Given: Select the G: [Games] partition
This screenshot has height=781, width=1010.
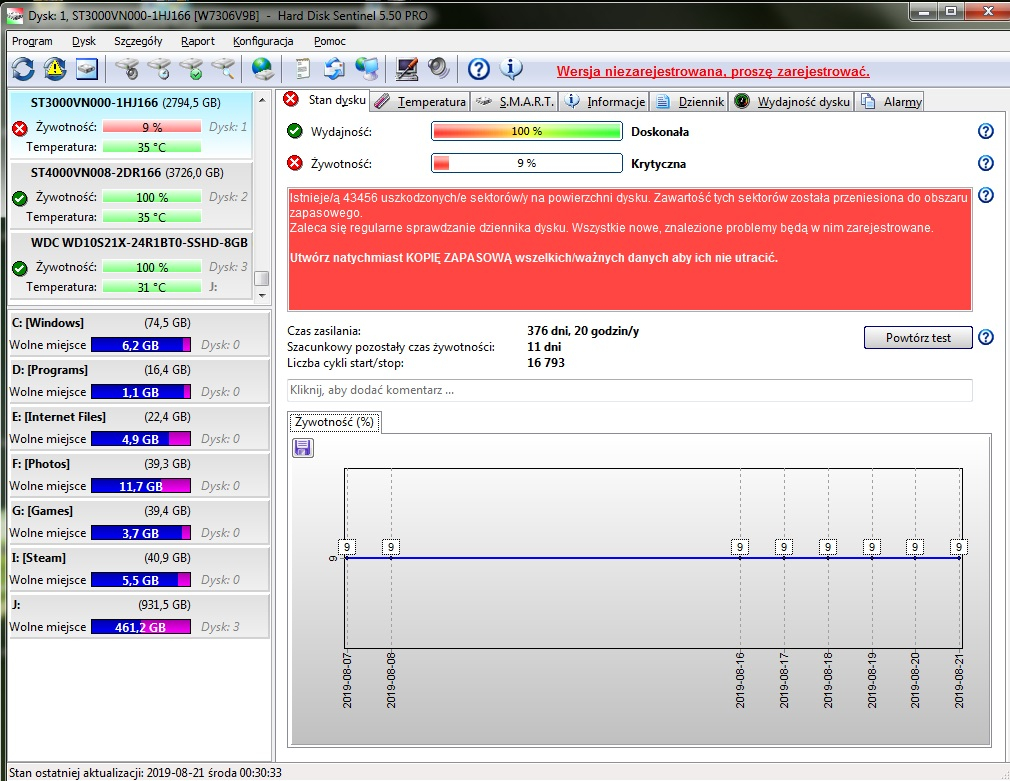Looking at the screenshot, I should tap(139, 522).
